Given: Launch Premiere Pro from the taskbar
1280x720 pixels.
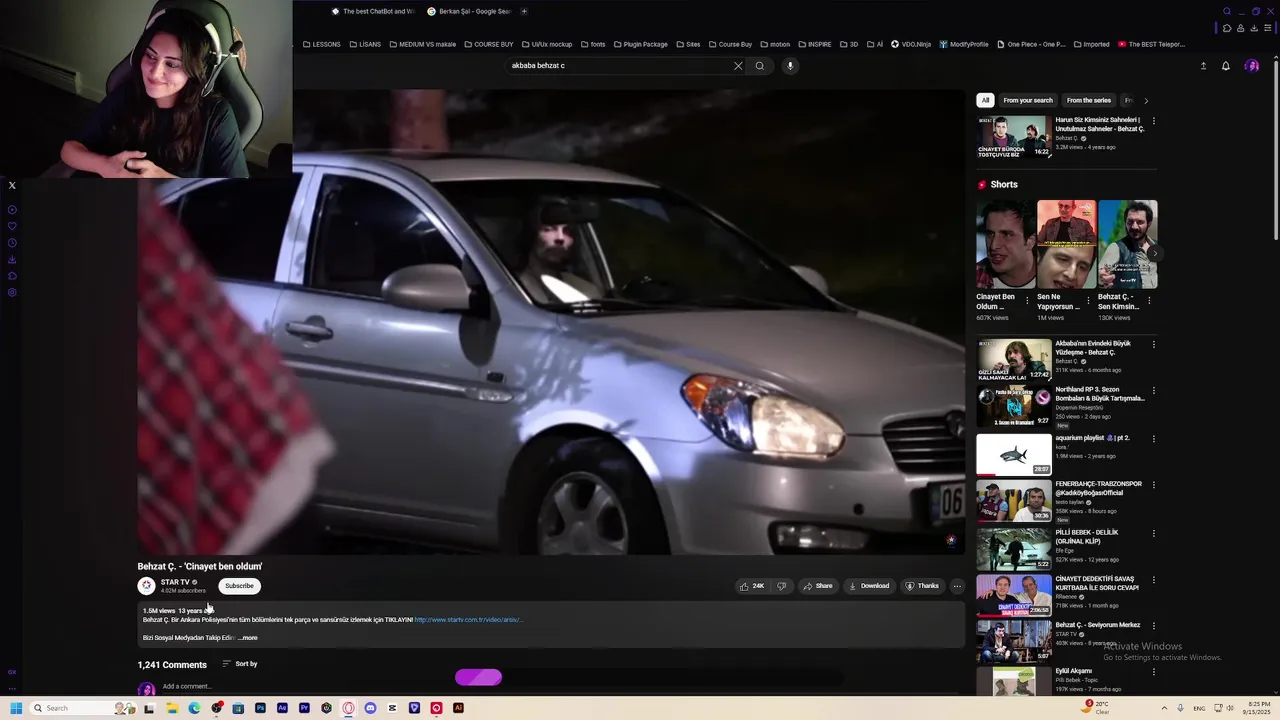Looking at the screenshot, I should tap(304, 708).
